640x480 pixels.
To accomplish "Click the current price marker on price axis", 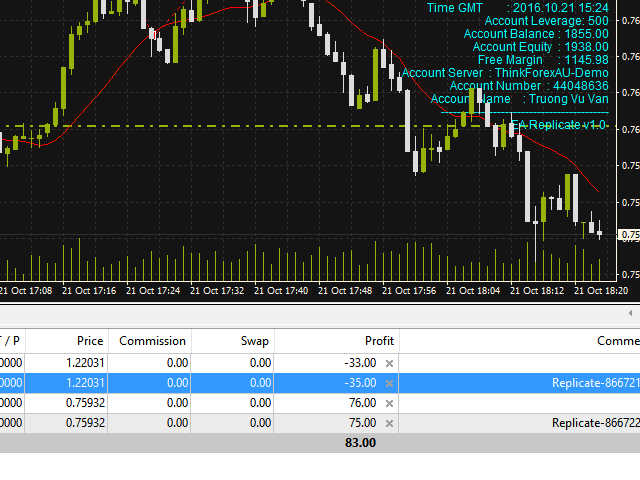I will point(629,235).
